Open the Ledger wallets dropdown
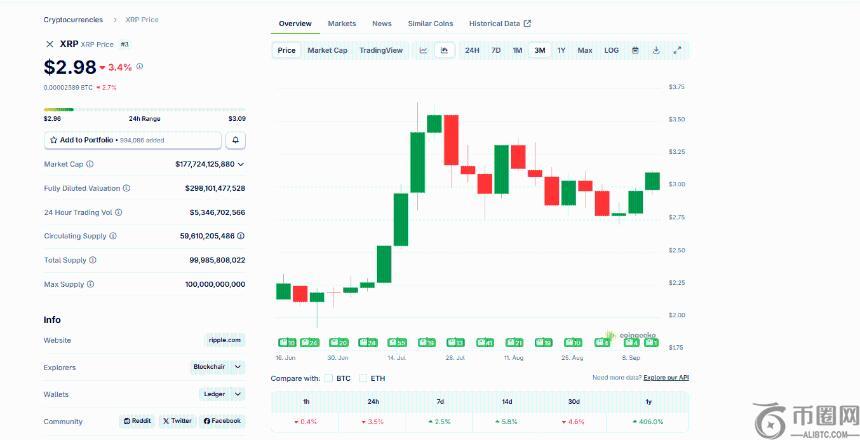The image size is (860, 440). [x=222, y=394]
